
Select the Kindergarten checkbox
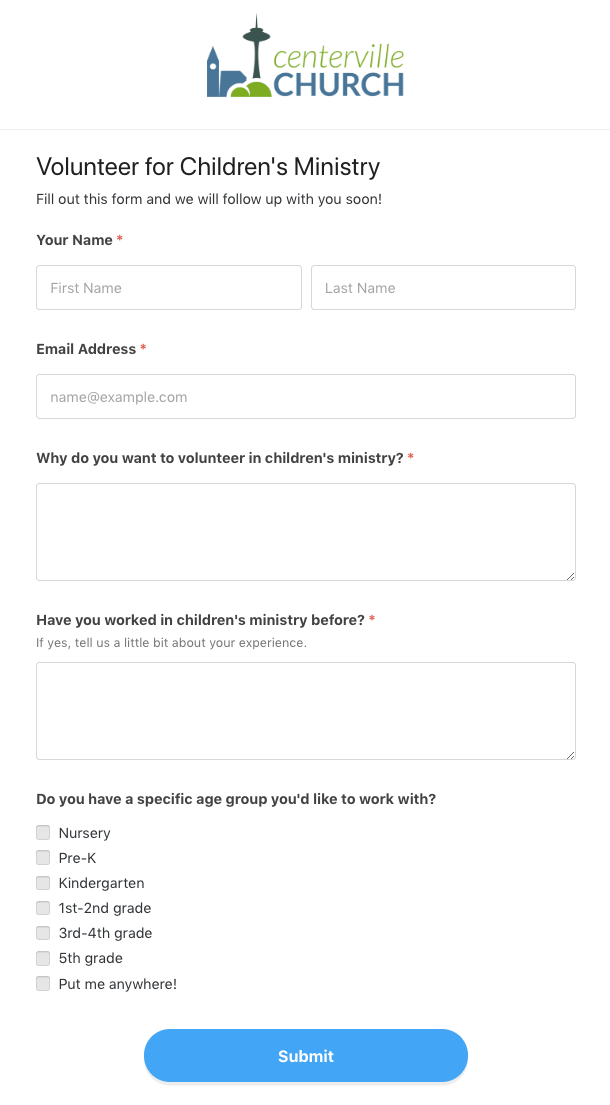pos(43,883)
